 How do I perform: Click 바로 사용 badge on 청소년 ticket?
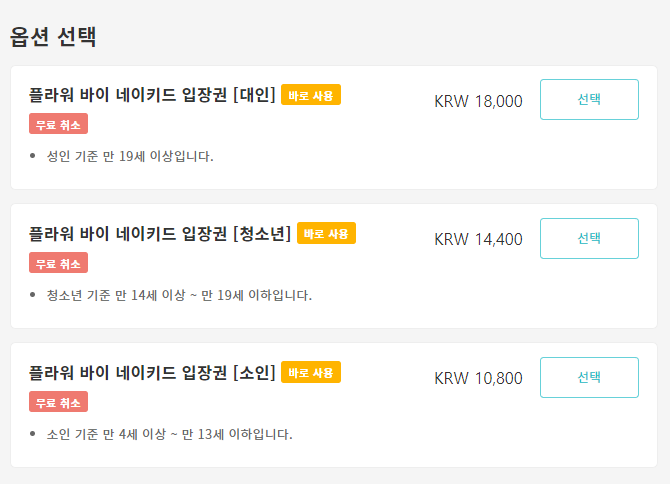326,233
